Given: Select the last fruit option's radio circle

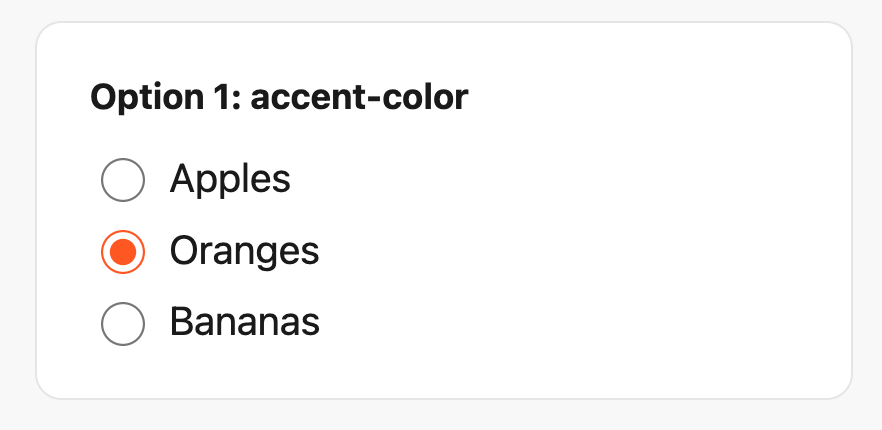Looking at the screenshot, I should pyautogui.click(x=123, y=323).
